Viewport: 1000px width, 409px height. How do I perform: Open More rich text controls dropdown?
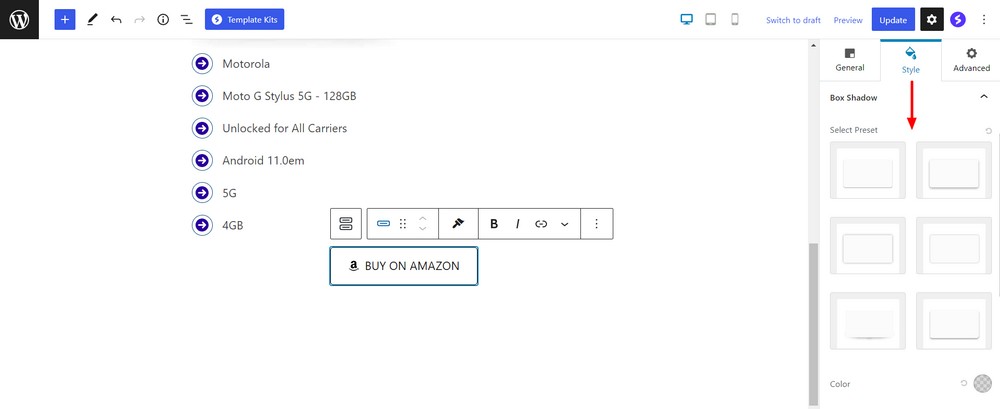click(x=565, y=224)
